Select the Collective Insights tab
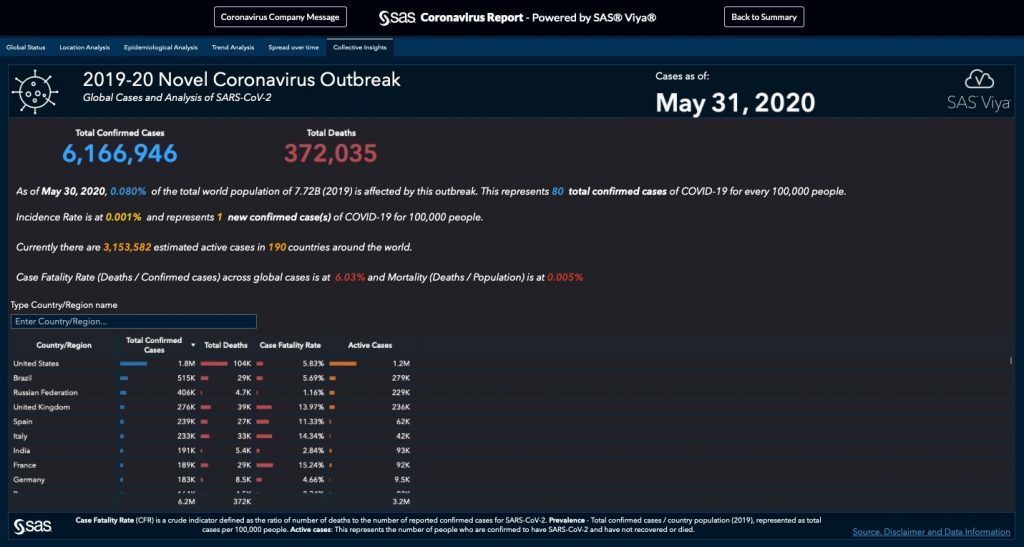 pos(360,47)
